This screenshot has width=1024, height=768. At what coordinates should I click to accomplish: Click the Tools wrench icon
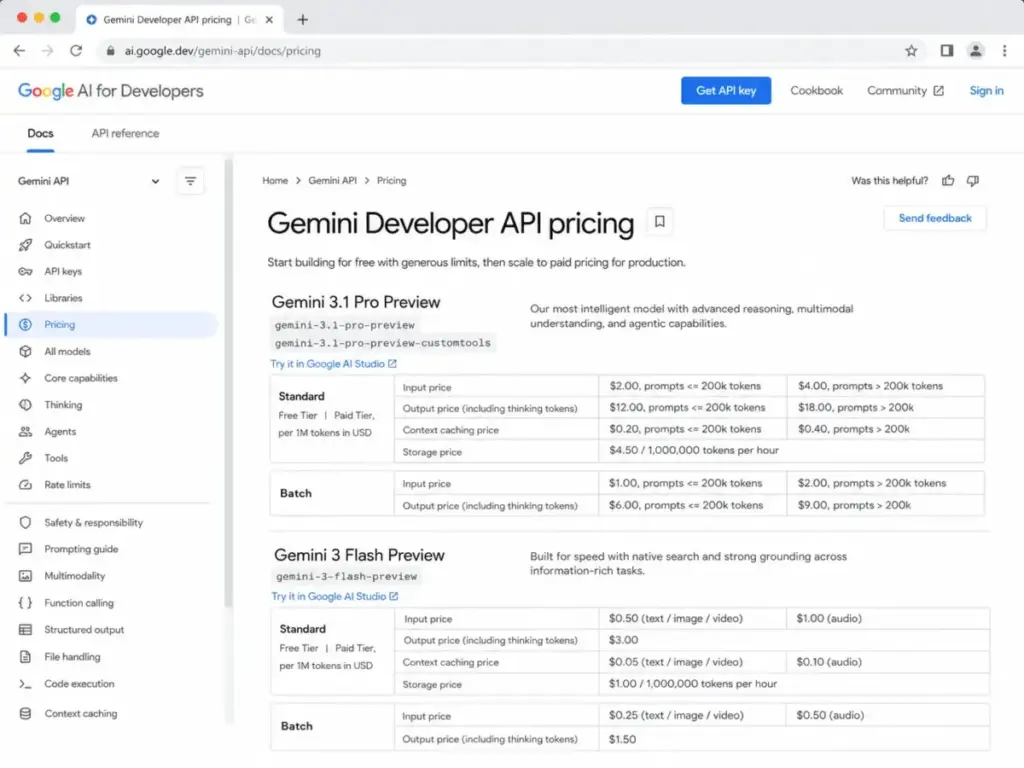click(x=25, y=458)
